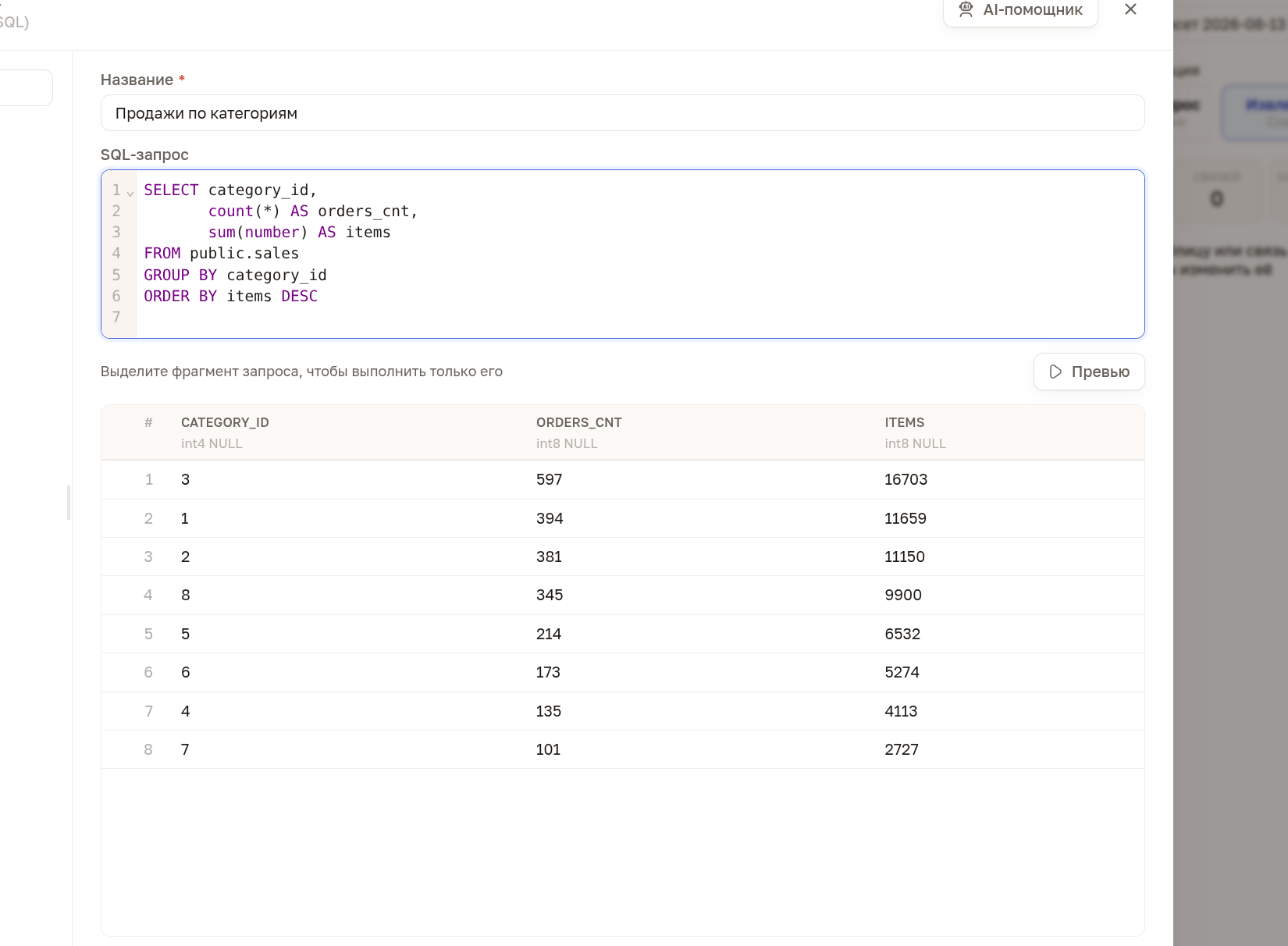The image size is (1288, 946).
Task: Select the cell with value 597
Action: tap(549, 480)
